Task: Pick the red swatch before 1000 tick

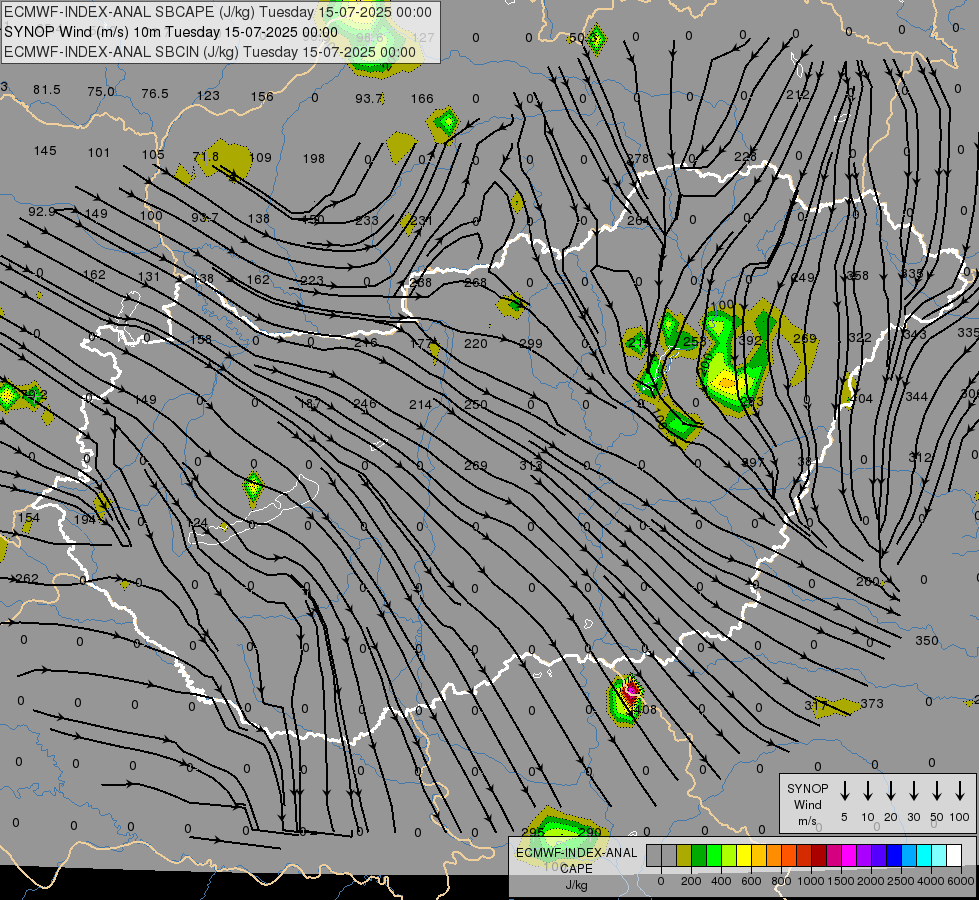Action: pyautogui.click(x=804, y=855)
